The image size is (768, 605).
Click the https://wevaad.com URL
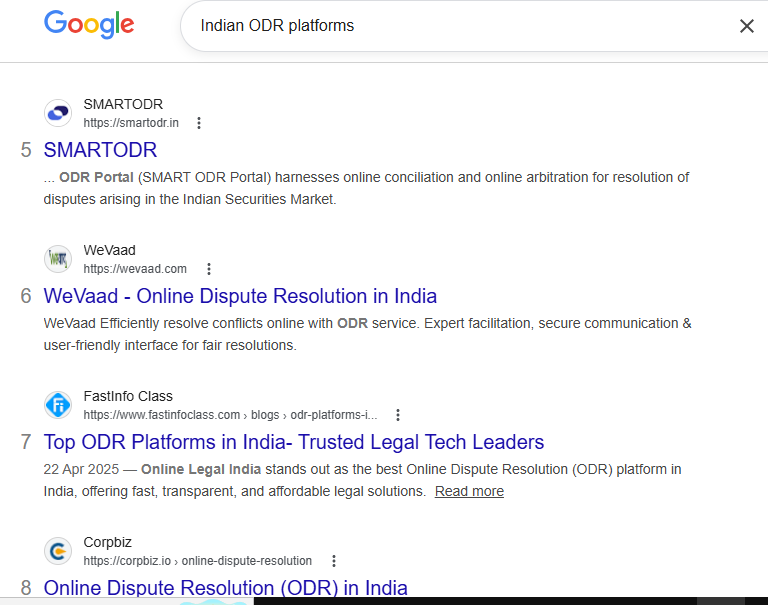[135, 269]
